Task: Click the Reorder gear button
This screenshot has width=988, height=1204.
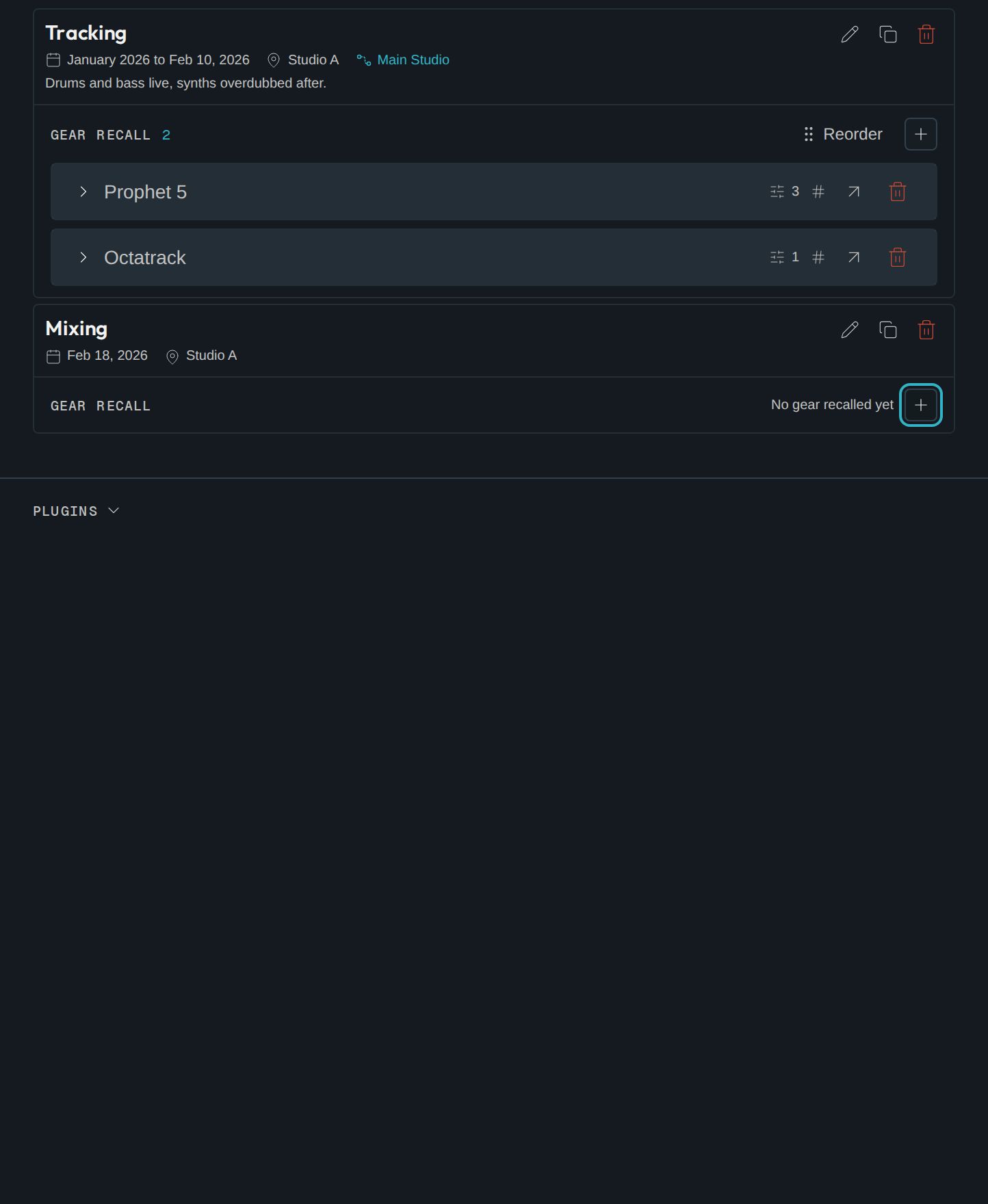Action: 843,134
